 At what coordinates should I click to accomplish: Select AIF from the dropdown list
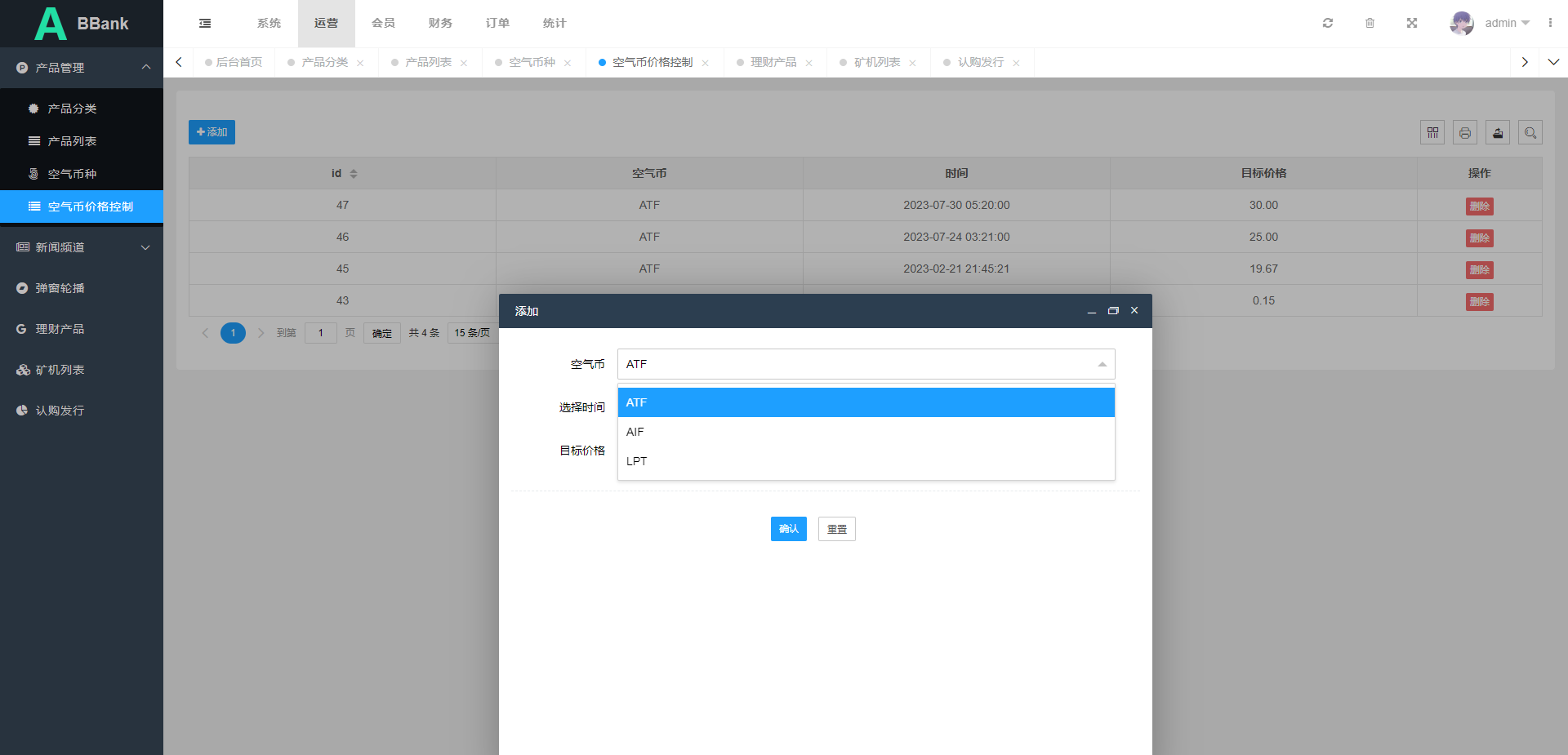[x=866, y=432]
